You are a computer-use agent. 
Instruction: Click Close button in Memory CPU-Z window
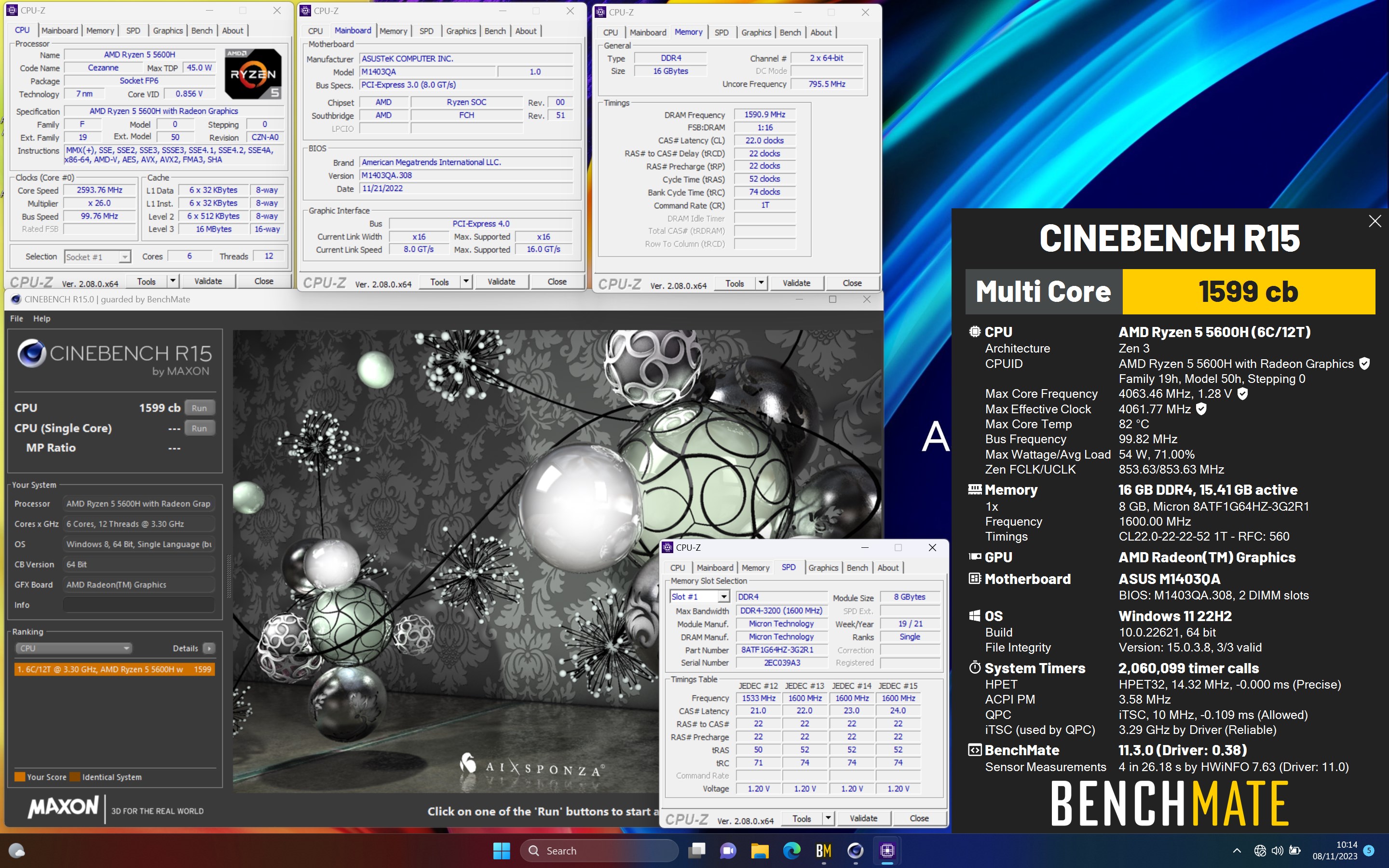pos(852,283)
